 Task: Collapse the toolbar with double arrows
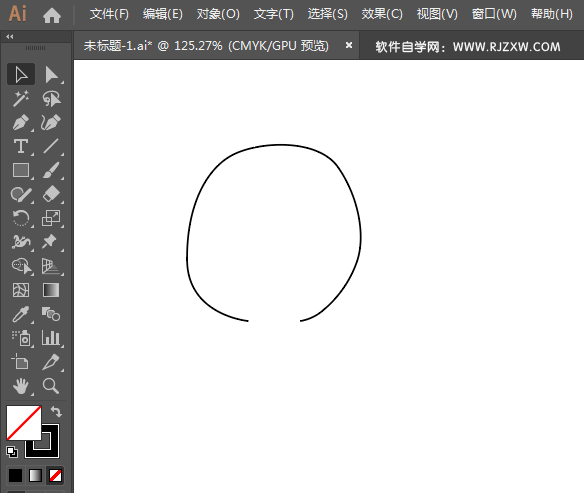[10, 36]
